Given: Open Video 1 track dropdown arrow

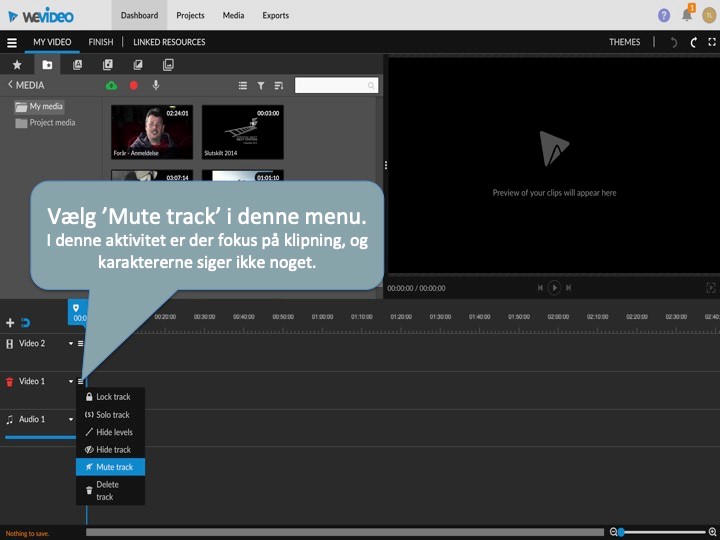Looking at the screenshot, I should (71, 382).
